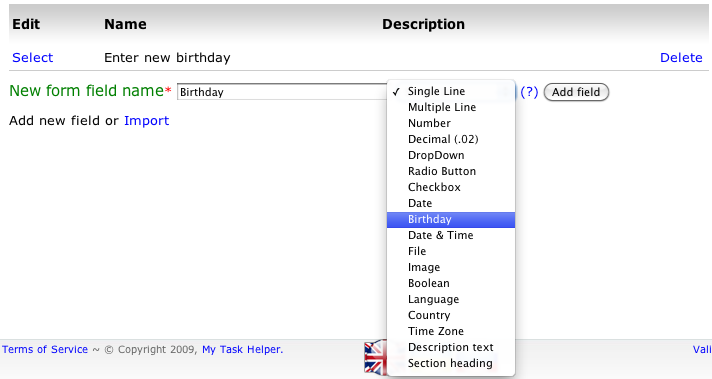Choose Multiple Line field type
Viewport: 712px width, 379px height.
pyautogui.click(x=450, y=107)
